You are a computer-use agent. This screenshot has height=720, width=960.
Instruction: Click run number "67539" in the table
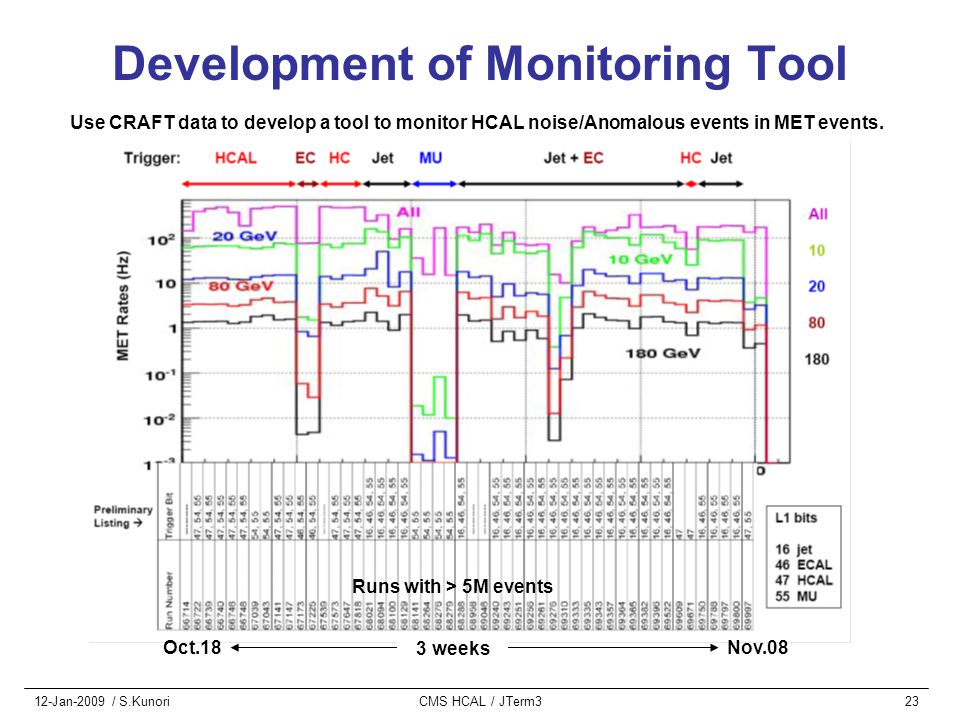point(324,614)
